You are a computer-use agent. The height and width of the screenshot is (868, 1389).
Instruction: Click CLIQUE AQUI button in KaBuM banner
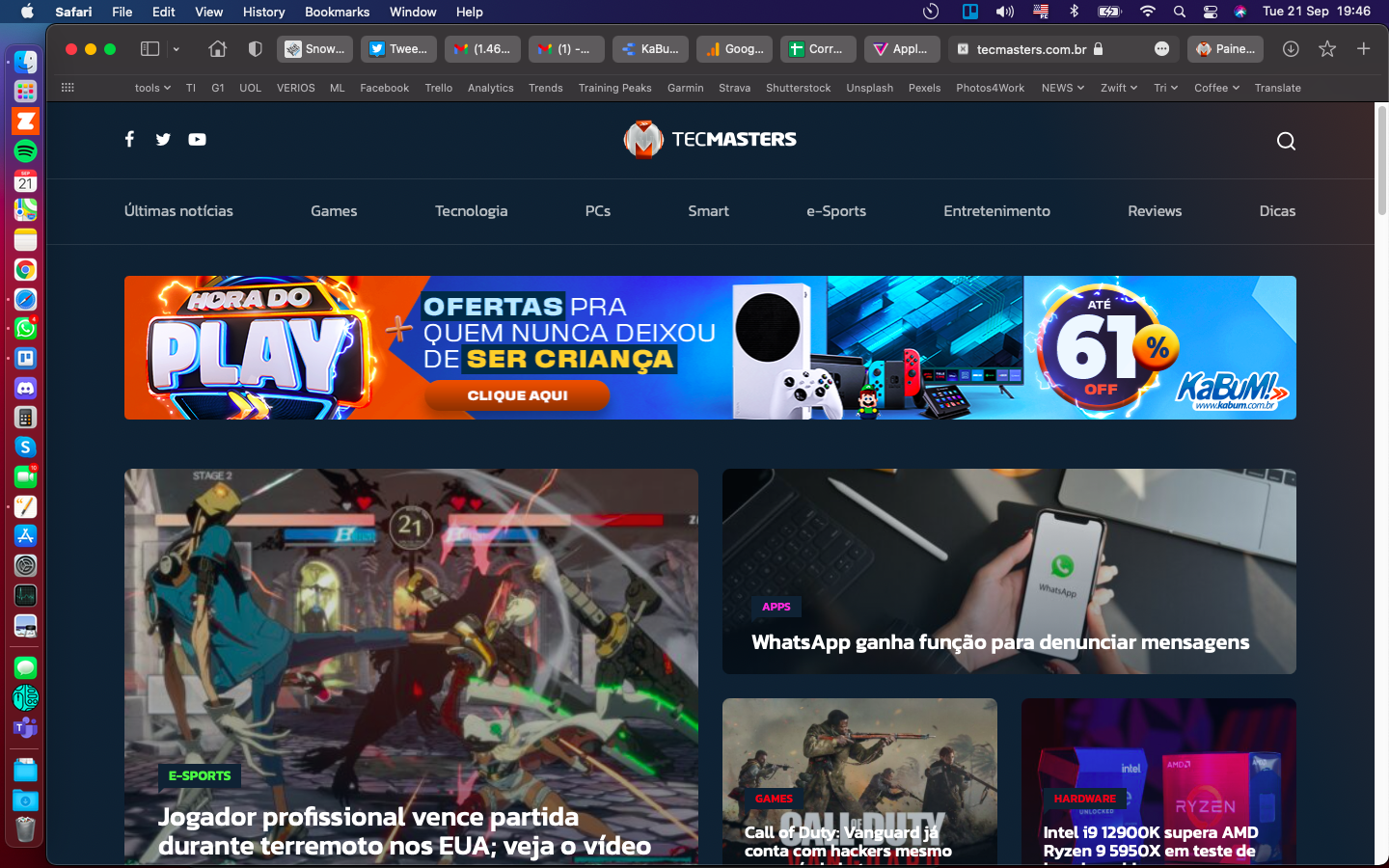(x=517, y=395)
